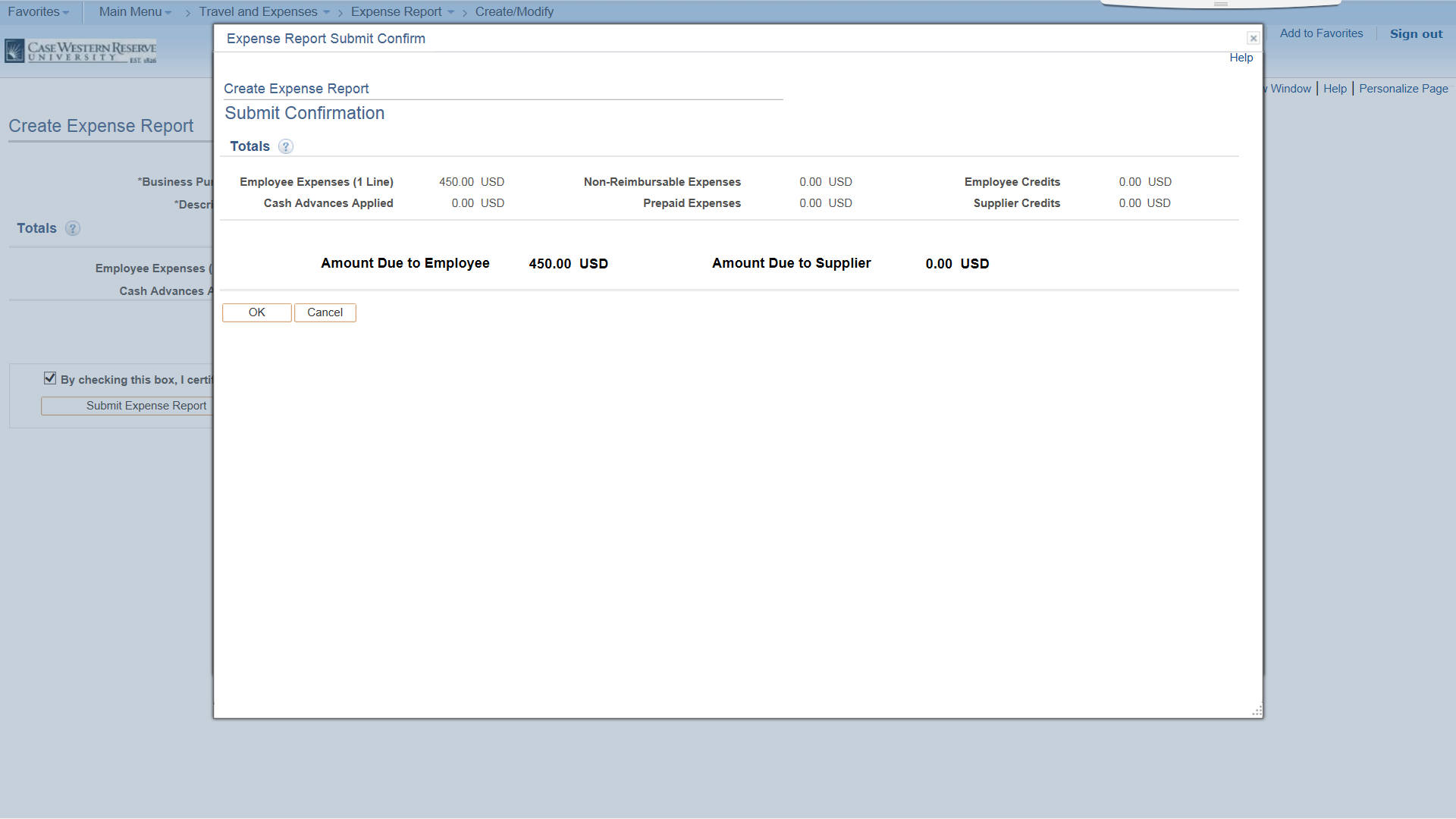This screenshot has height=819, width=1456.
Task: Click the hamburger menu icon at top right
Action: (1221, 3)
